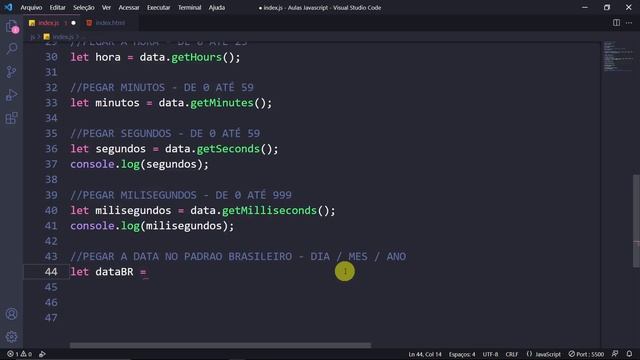Click the VS Code logo icon

point(8,7)
